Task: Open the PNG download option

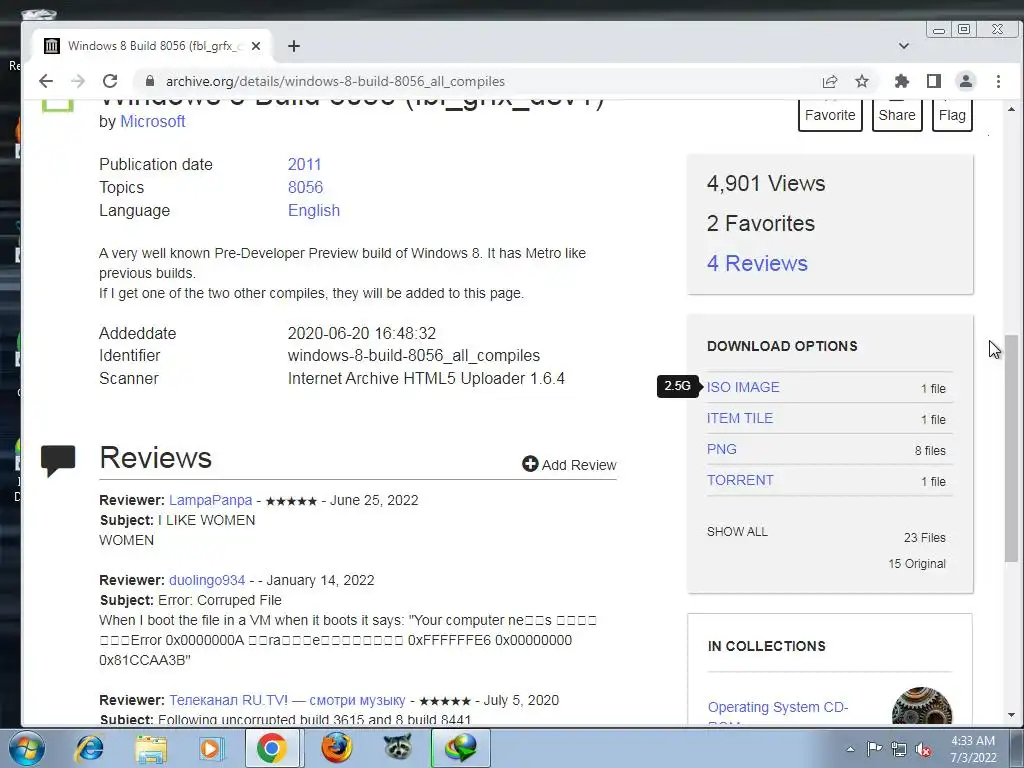Action: [x=722, y=449]
